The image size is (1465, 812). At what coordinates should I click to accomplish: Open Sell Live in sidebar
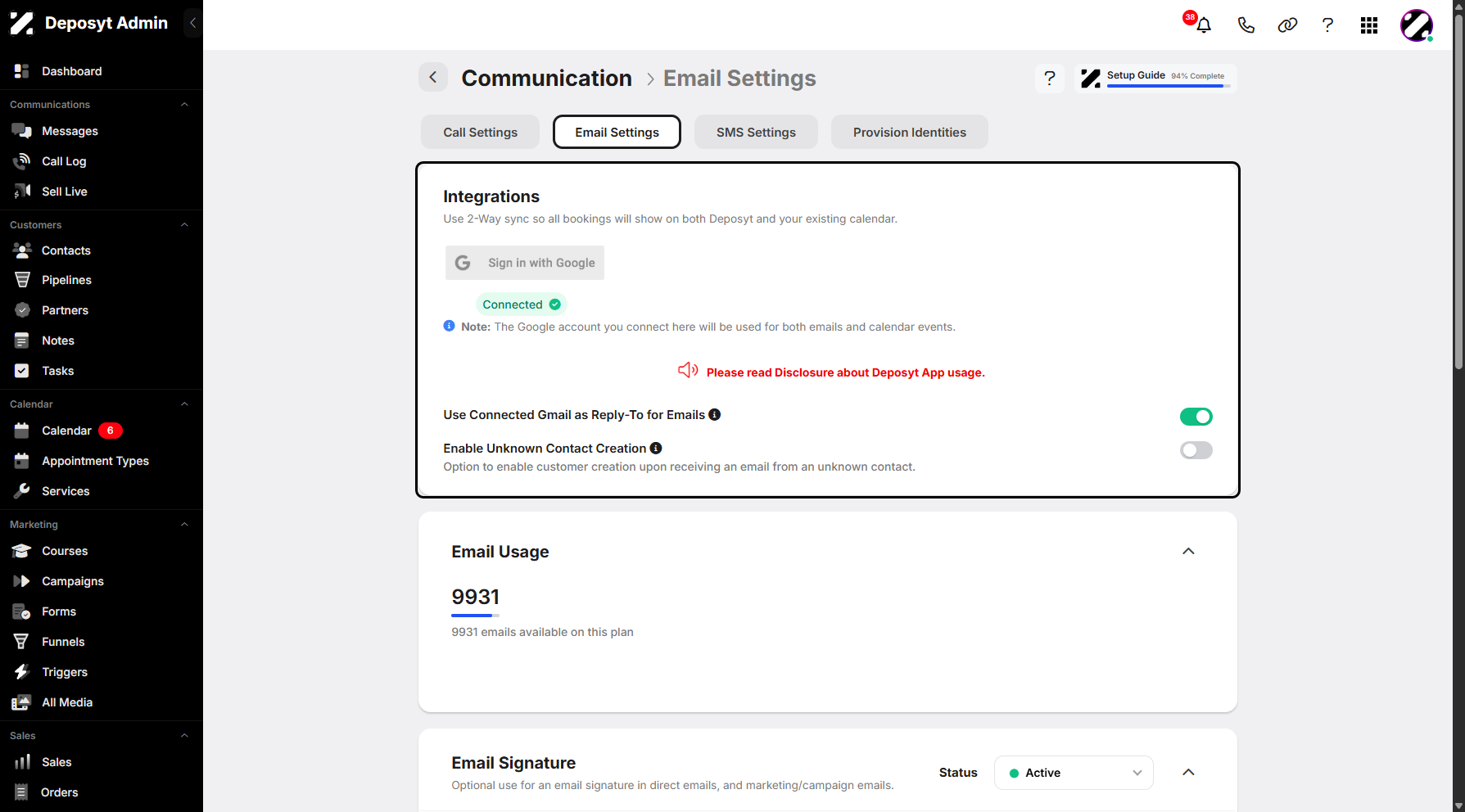(64, 192)
